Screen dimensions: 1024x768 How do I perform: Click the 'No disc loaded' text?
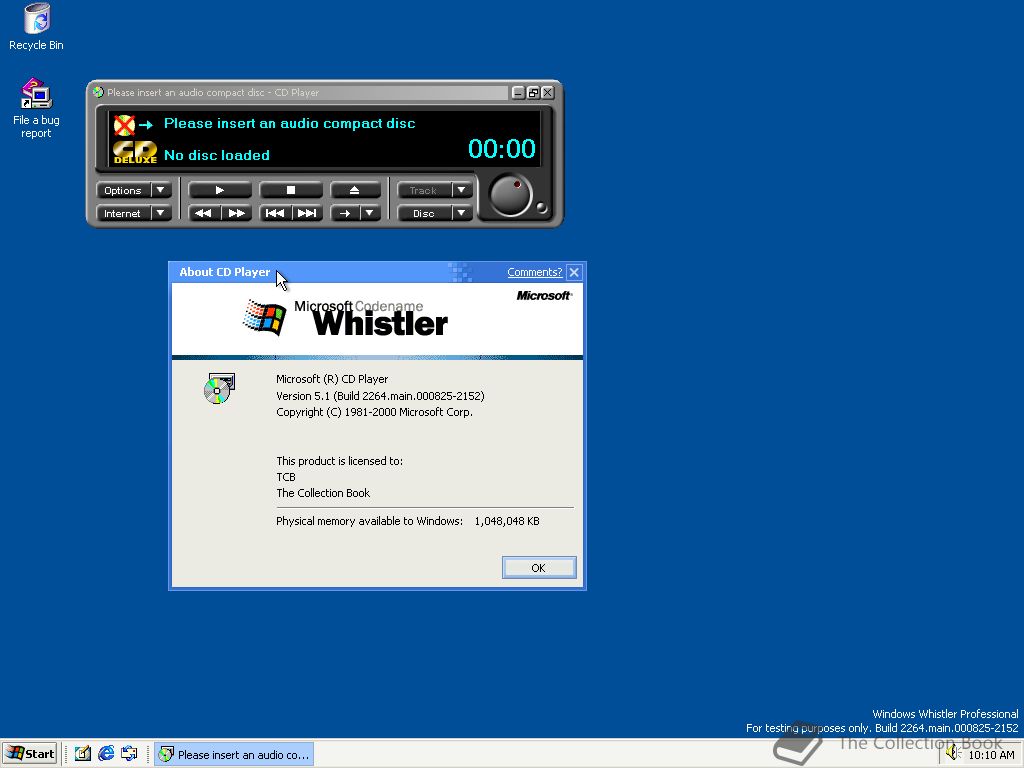217,155
